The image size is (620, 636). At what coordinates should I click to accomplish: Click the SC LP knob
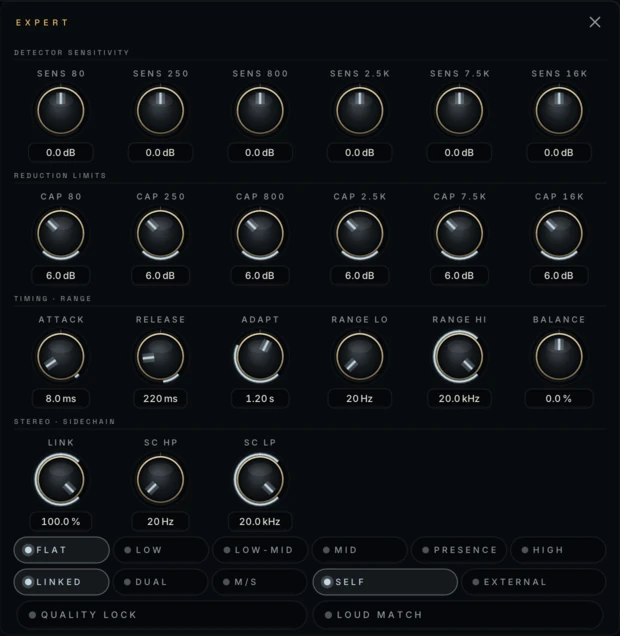[260, 479]
